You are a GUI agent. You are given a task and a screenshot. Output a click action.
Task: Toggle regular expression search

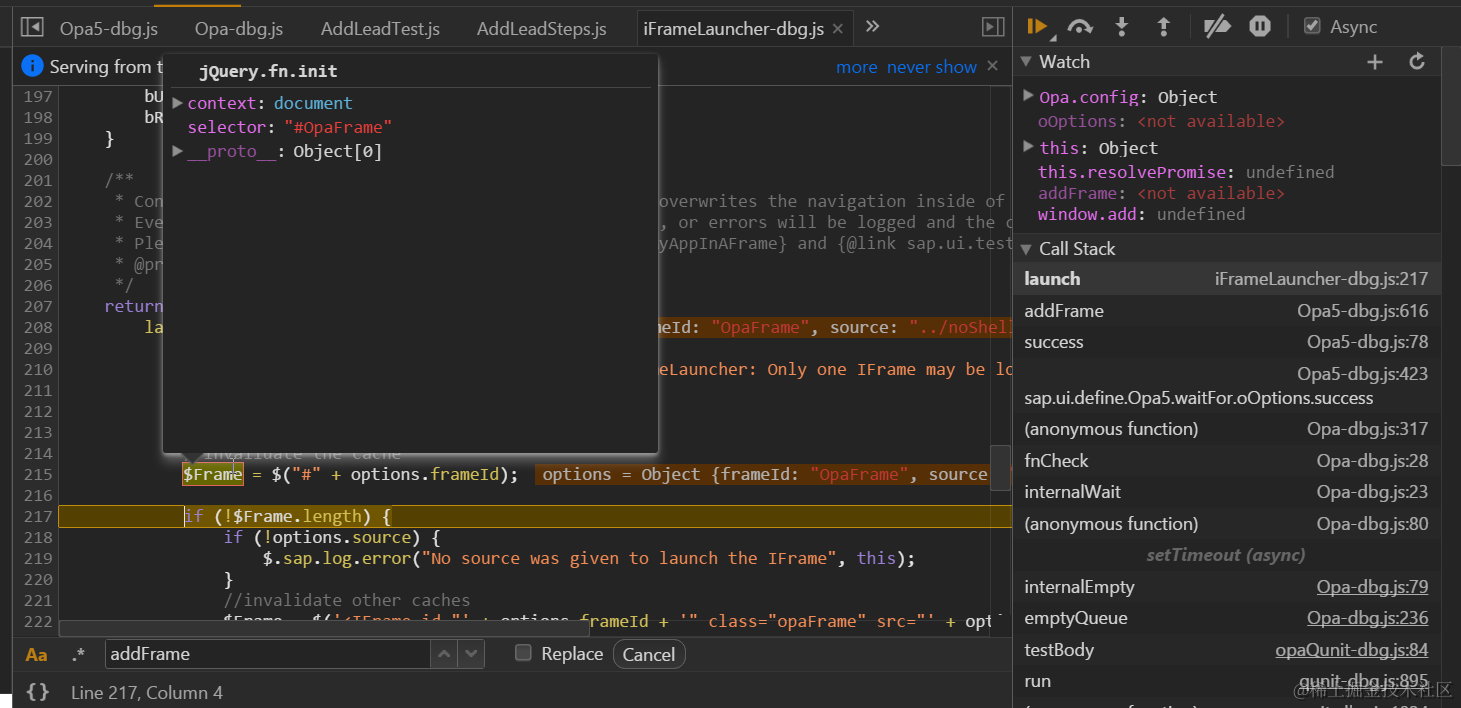[x=78, y=655]
